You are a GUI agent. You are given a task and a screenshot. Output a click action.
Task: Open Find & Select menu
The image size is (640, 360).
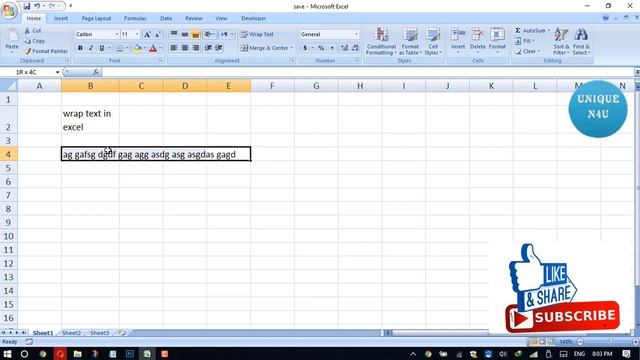click(581, 41)
